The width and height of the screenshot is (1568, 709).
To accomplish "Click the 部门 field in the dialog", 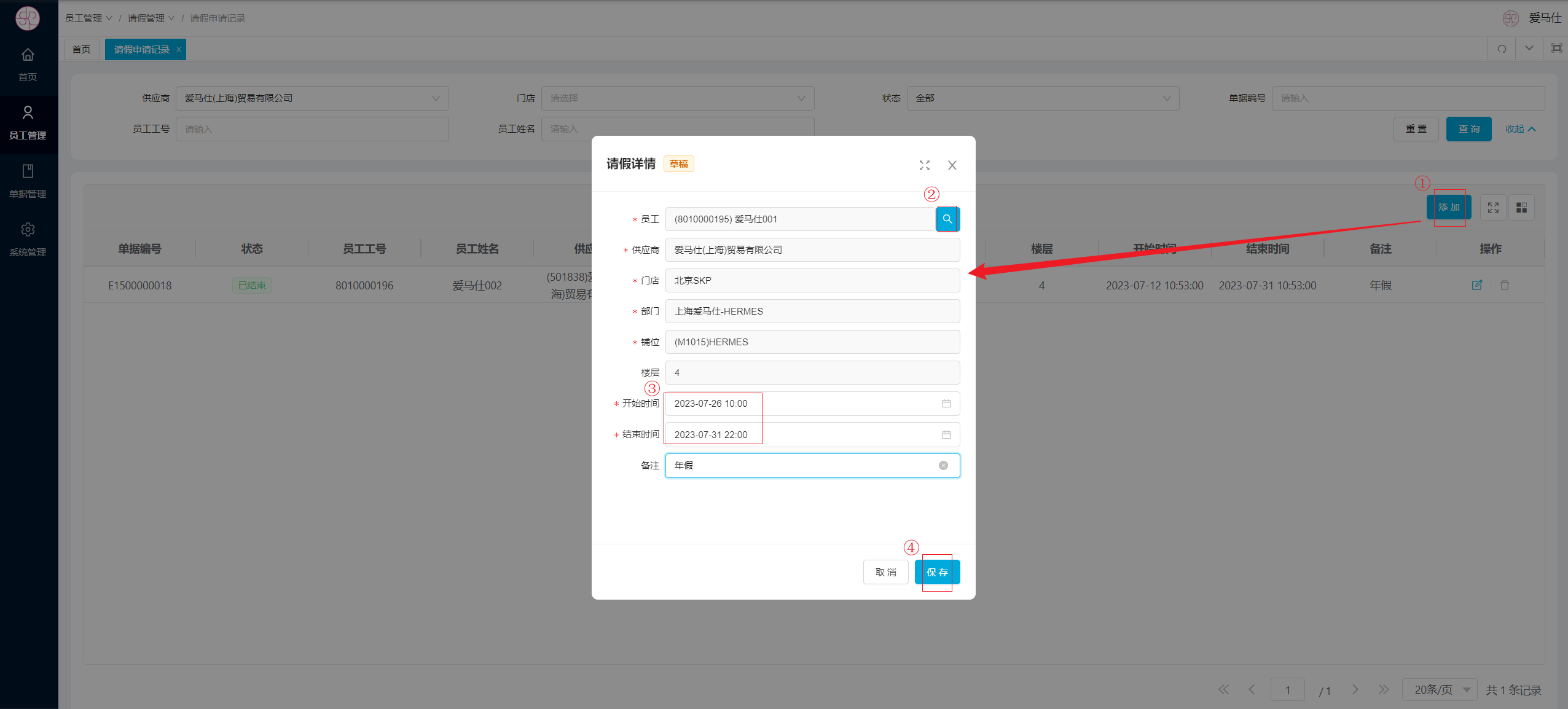I will (812, 311).
